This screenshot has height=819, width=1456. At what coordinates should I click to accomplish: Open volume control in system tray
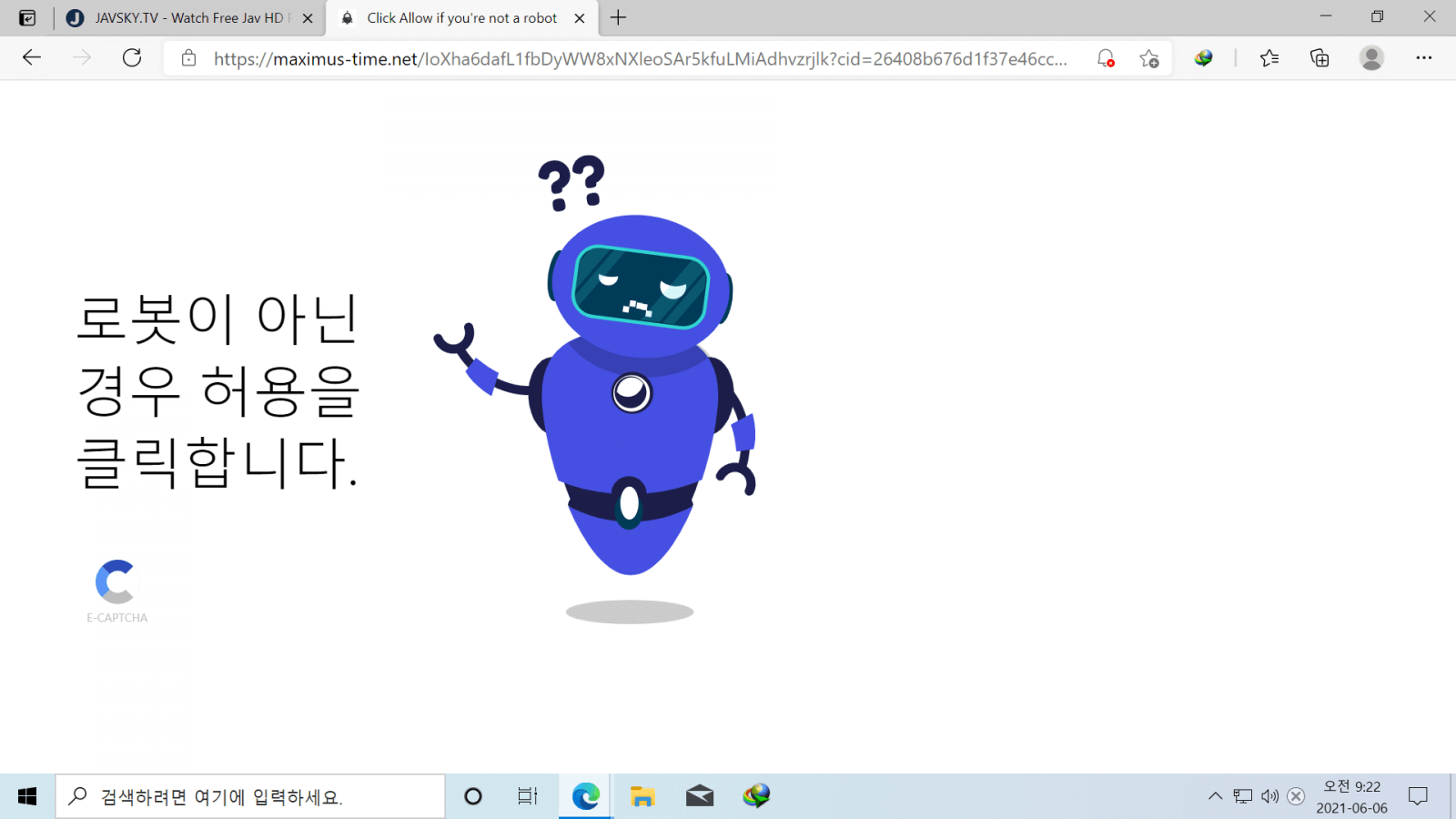click(1269, 796)
